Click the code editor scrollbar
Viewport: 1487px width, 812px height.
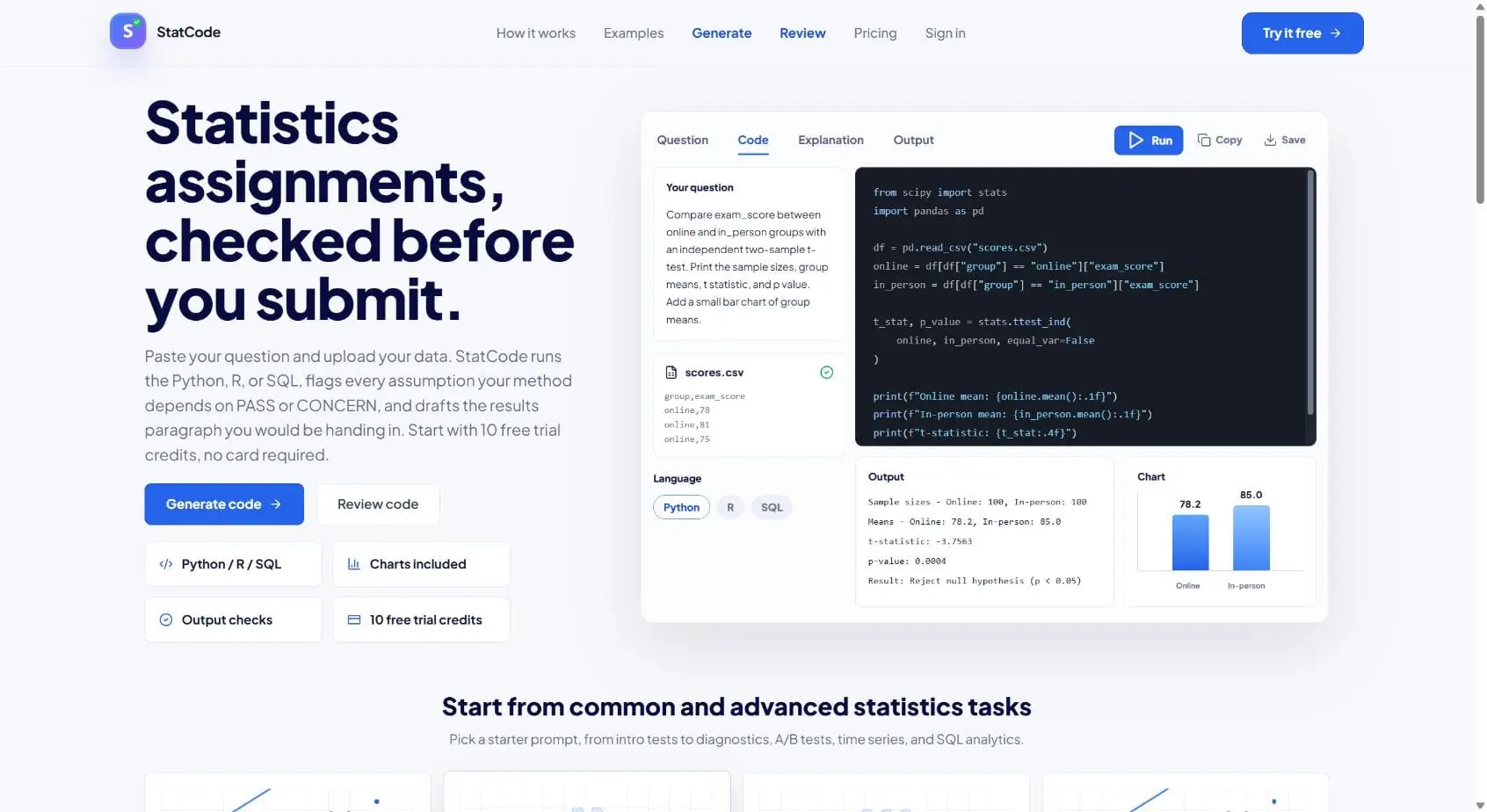pyautogui.click(x=1310, y=292)
